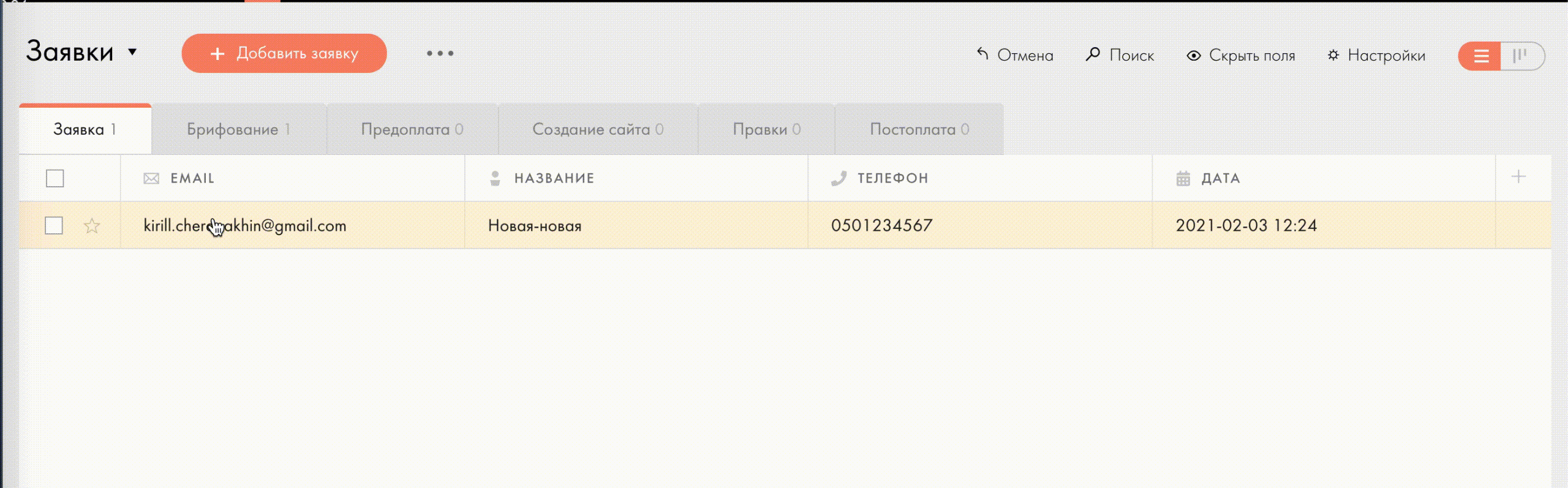Viewport: 1568px width, 488px height.
Task: Open Настройки settings
Action: click(1376, 55)
